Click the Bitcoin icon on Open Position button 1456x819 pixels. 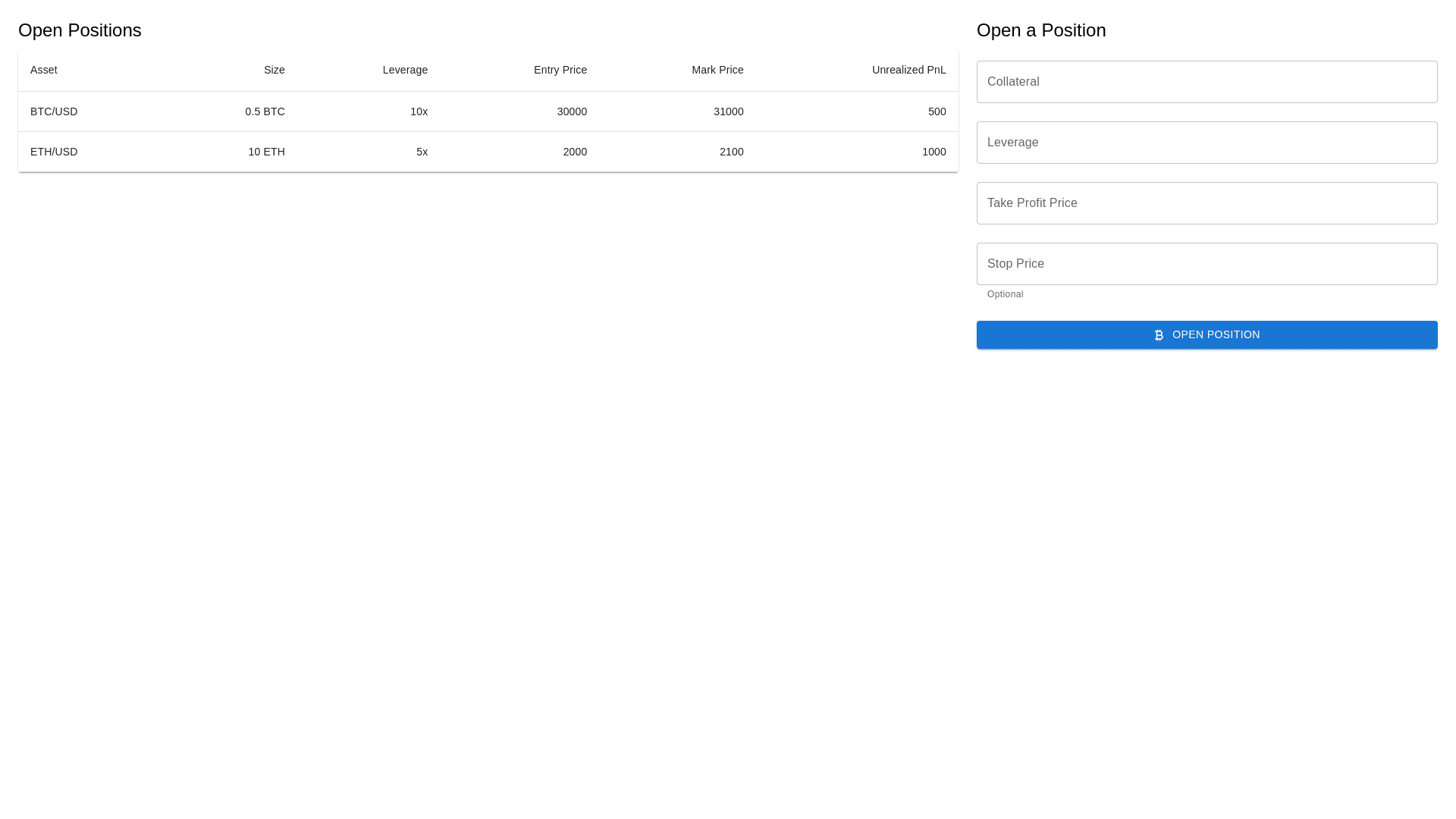(1159, 335)
